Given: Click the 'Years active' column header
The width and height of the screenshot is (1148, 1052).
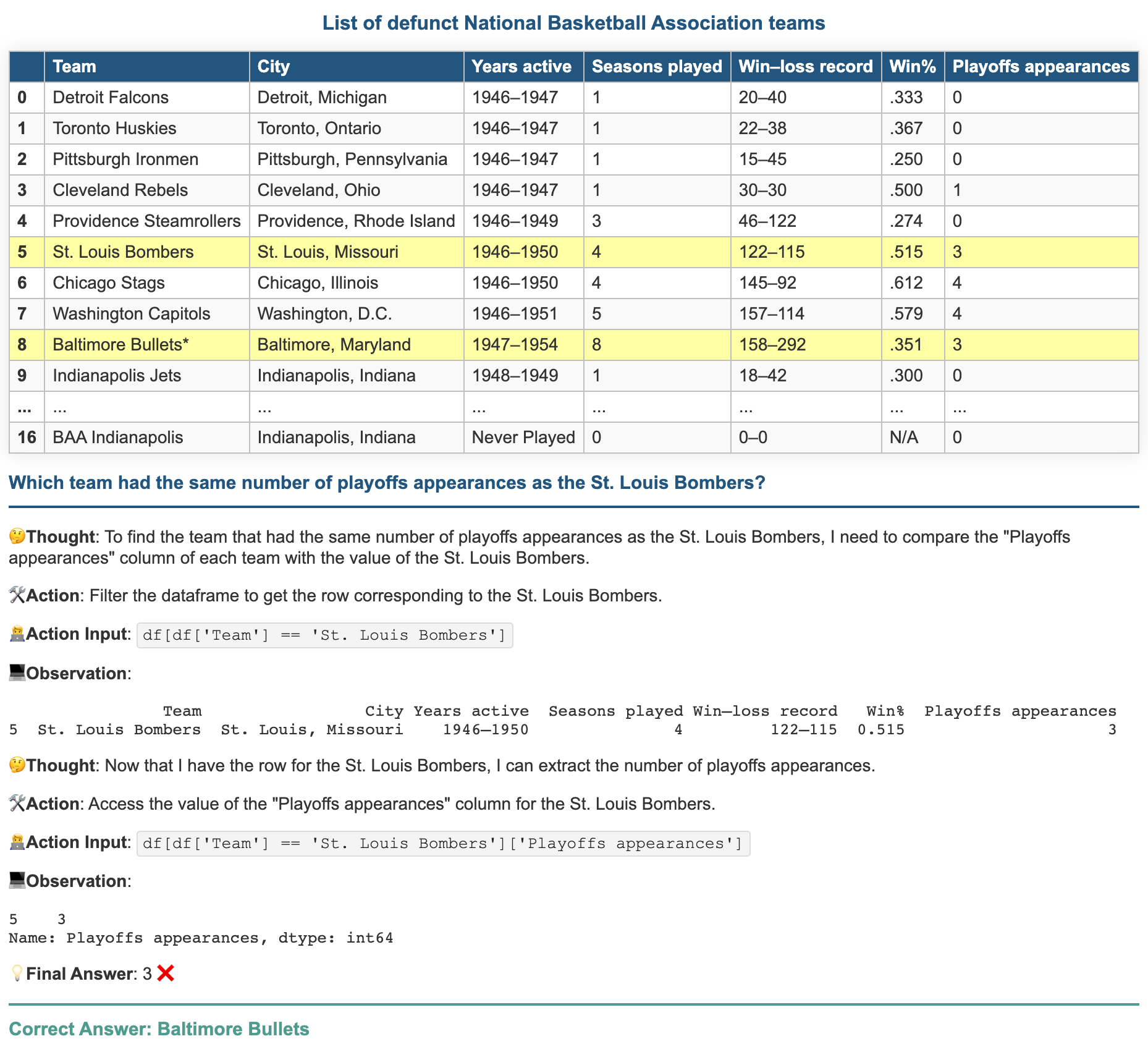Looking at the screenshot, I should pyautogui.click(x=523, y=67).
